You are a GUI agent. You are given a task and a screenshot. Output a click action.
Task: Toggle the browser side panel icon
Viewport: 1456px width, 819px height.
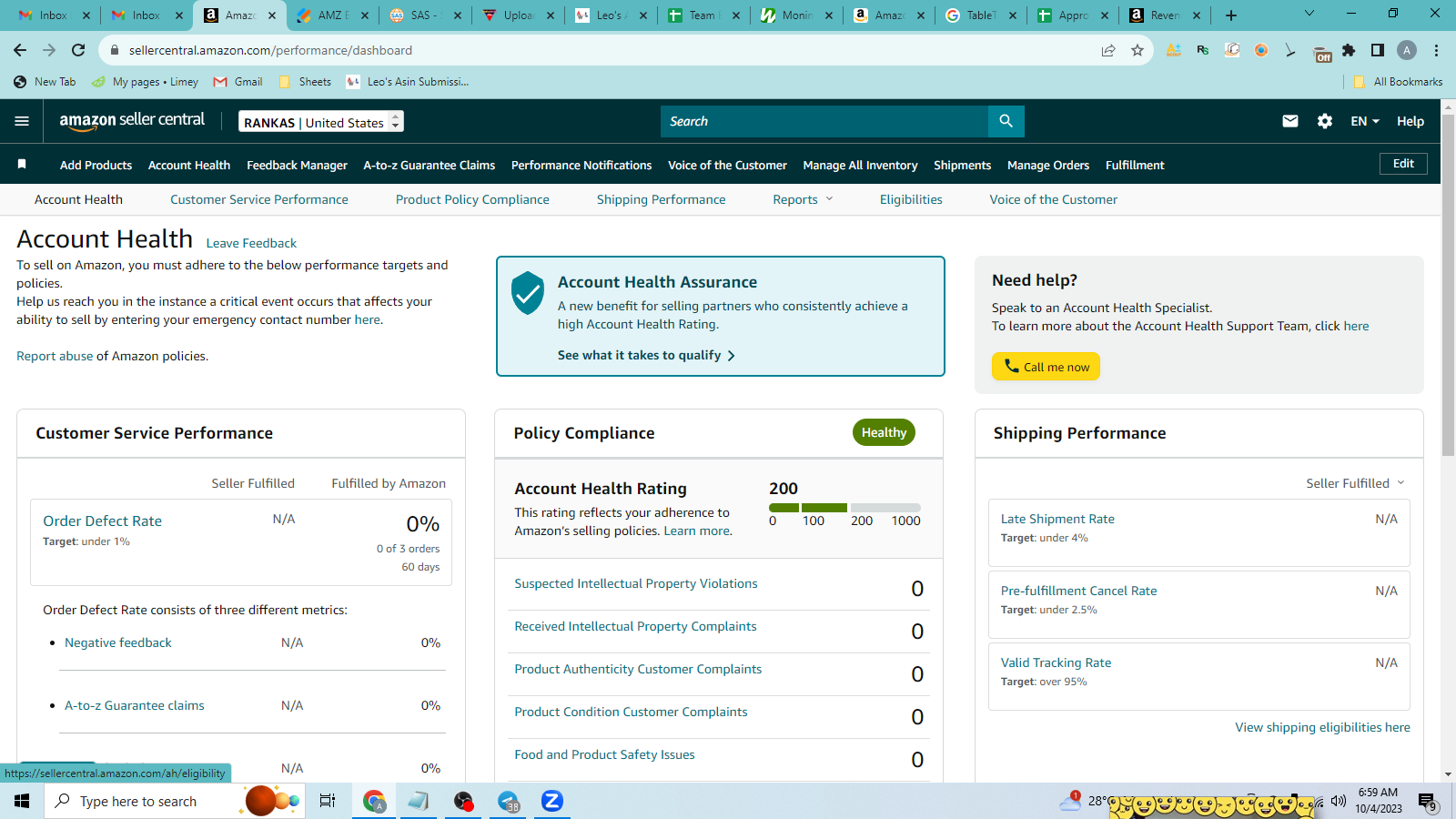pos(1378,50)
